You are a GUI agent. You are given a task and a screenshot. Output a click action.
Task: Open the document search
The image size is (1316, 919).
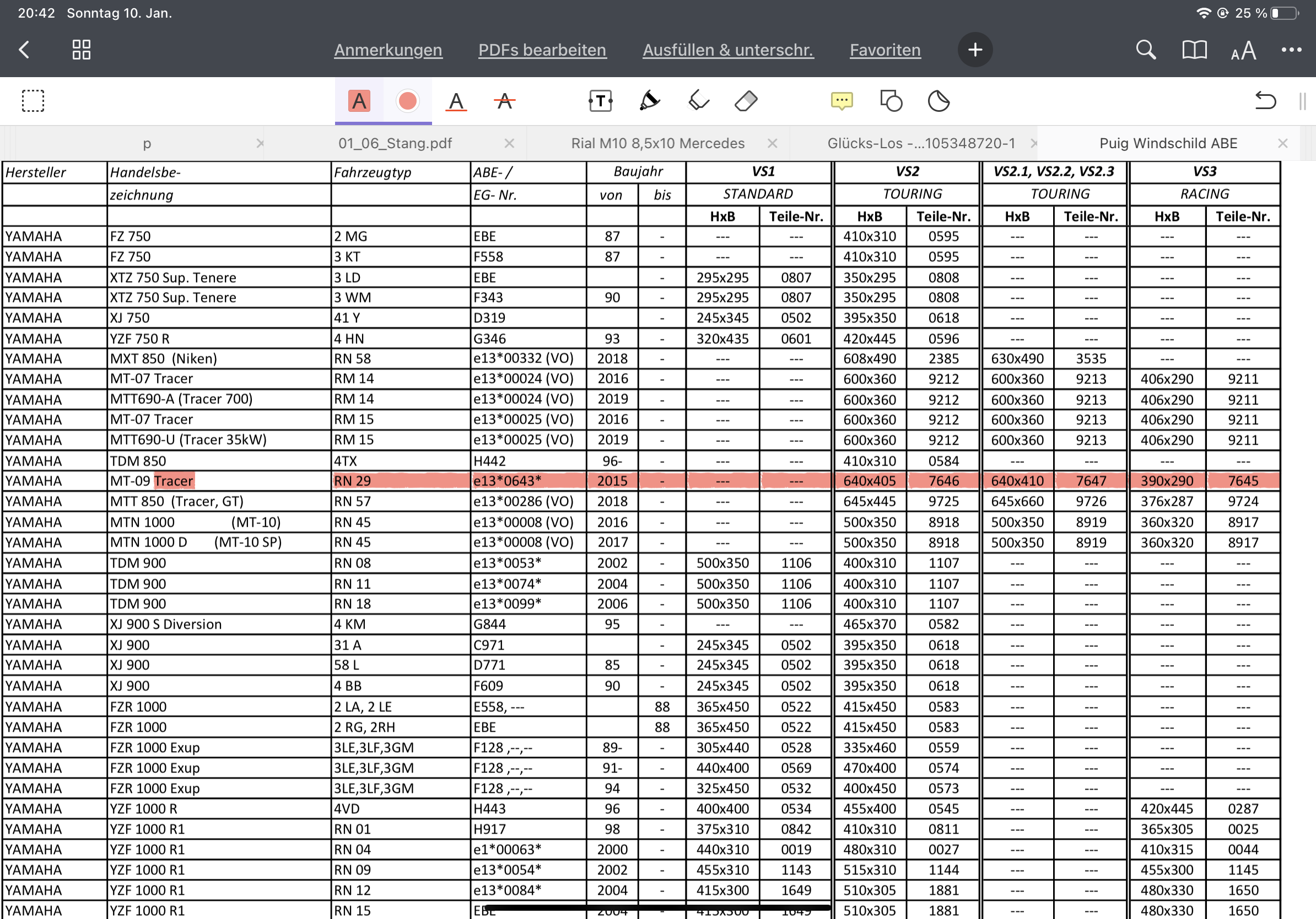[1145, 50]
